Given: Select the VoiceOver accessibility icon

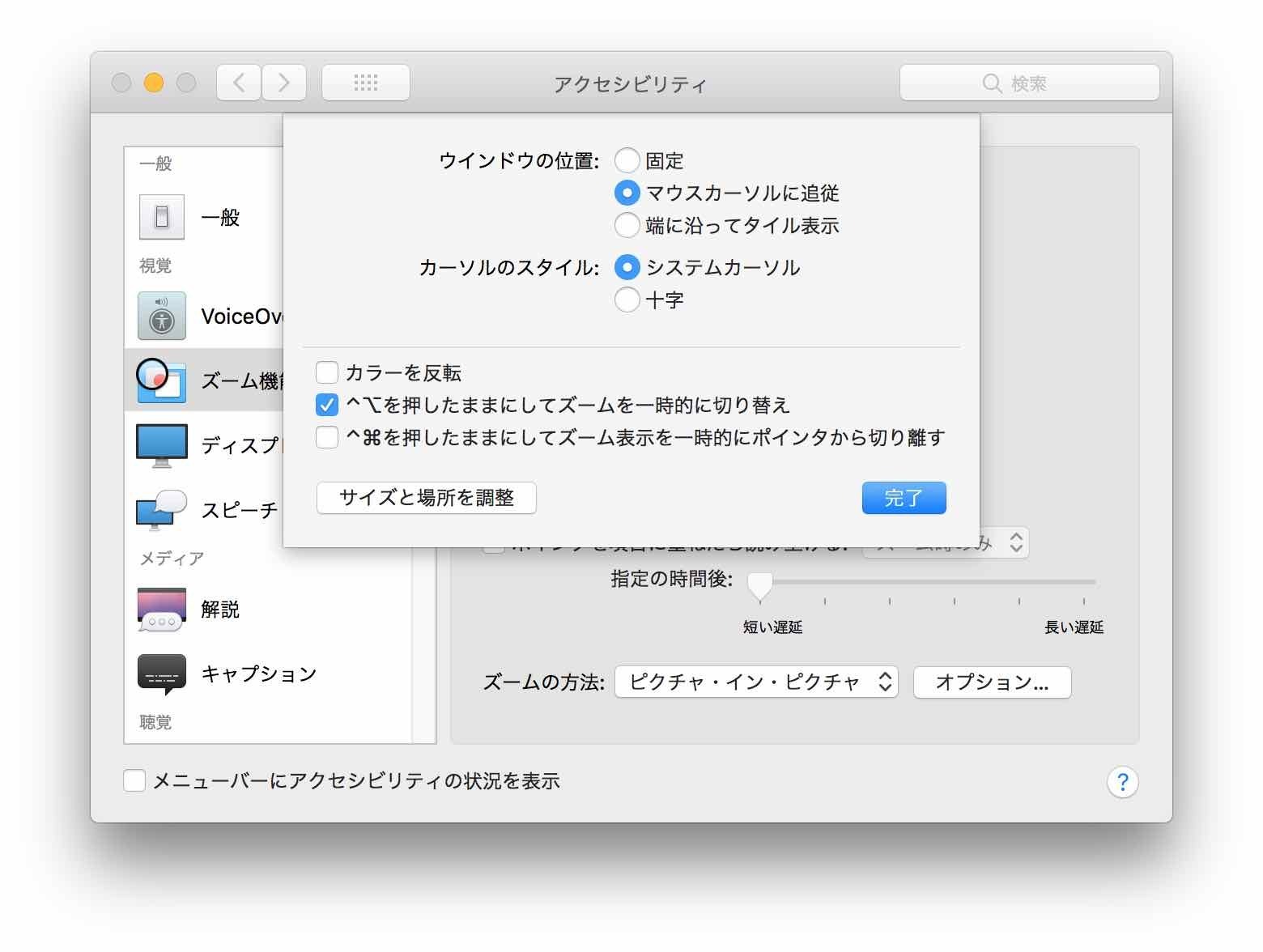Looking at the screenshot, I should [x=162, y=316].
